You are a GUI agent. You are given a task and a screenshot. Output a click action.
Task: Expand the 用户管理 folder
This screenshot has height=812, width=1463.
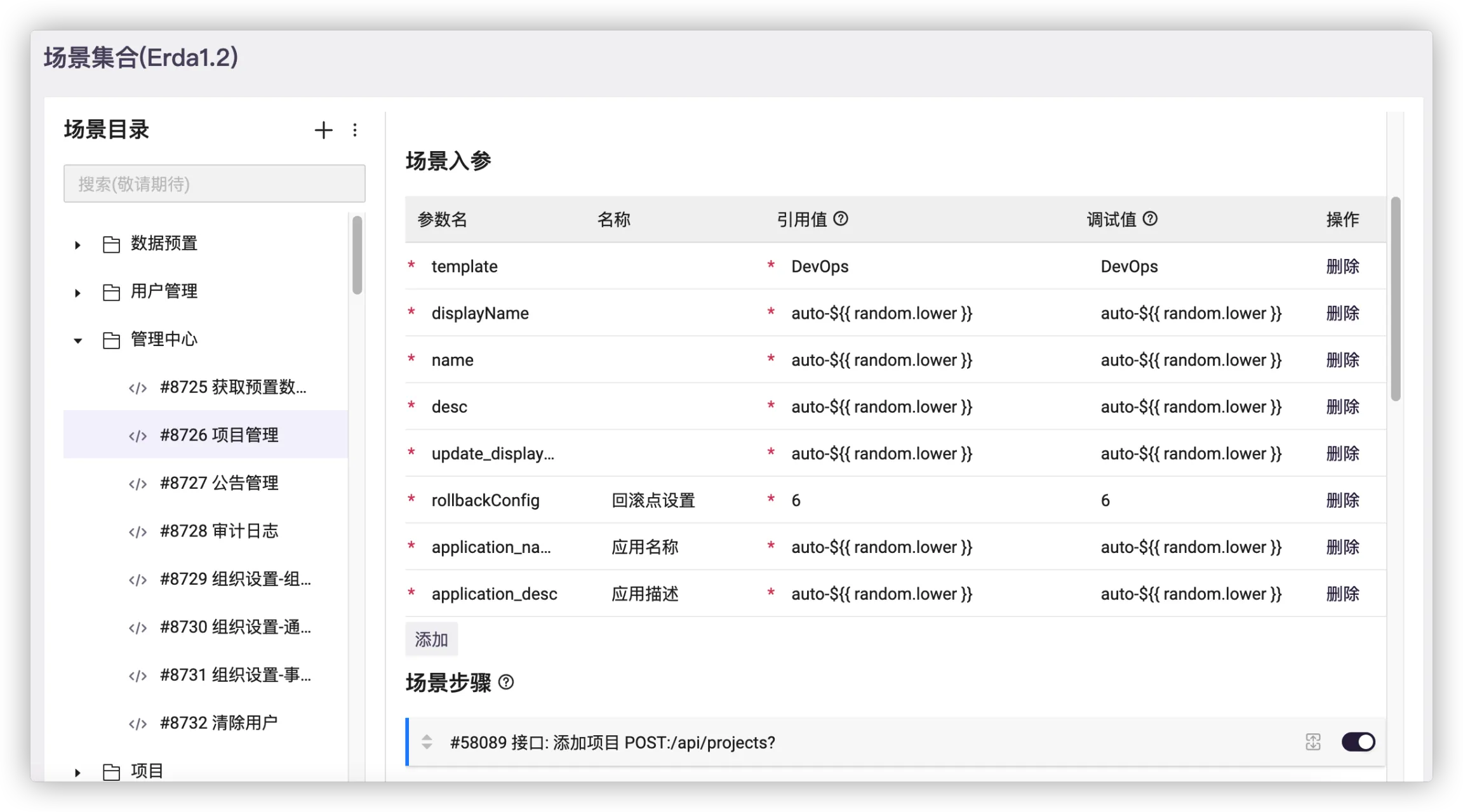(77, 293)
